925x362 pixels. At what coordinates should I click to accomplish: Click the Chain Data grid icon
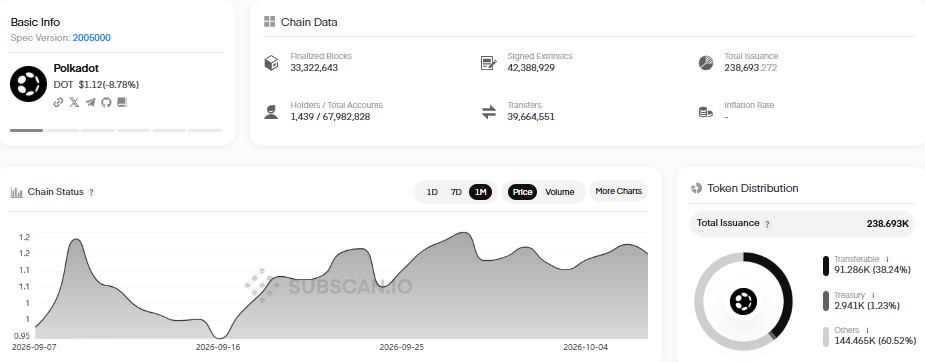(x=269, y=22)
